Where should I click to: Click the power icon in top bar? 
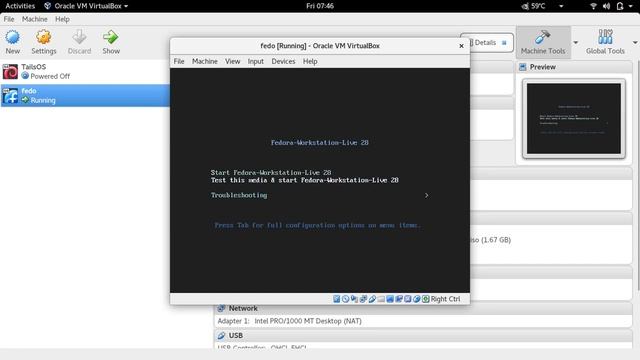pyautogui.click(x=620, y=6)
